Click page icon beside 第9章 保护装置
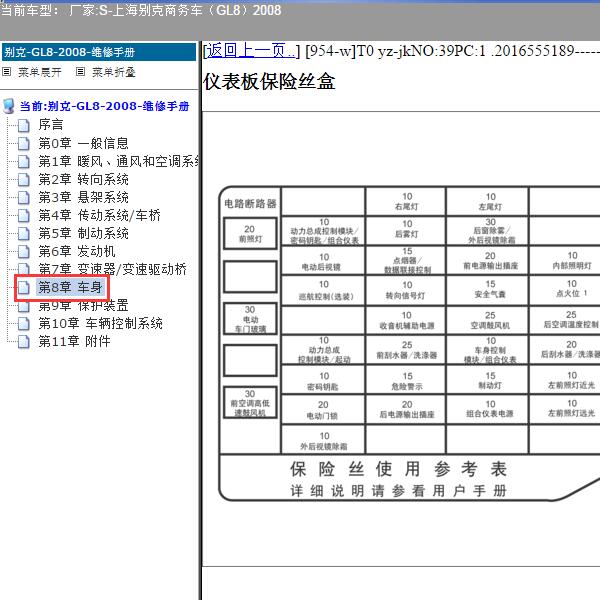This screenshot has width=600, height=600. 24,305
